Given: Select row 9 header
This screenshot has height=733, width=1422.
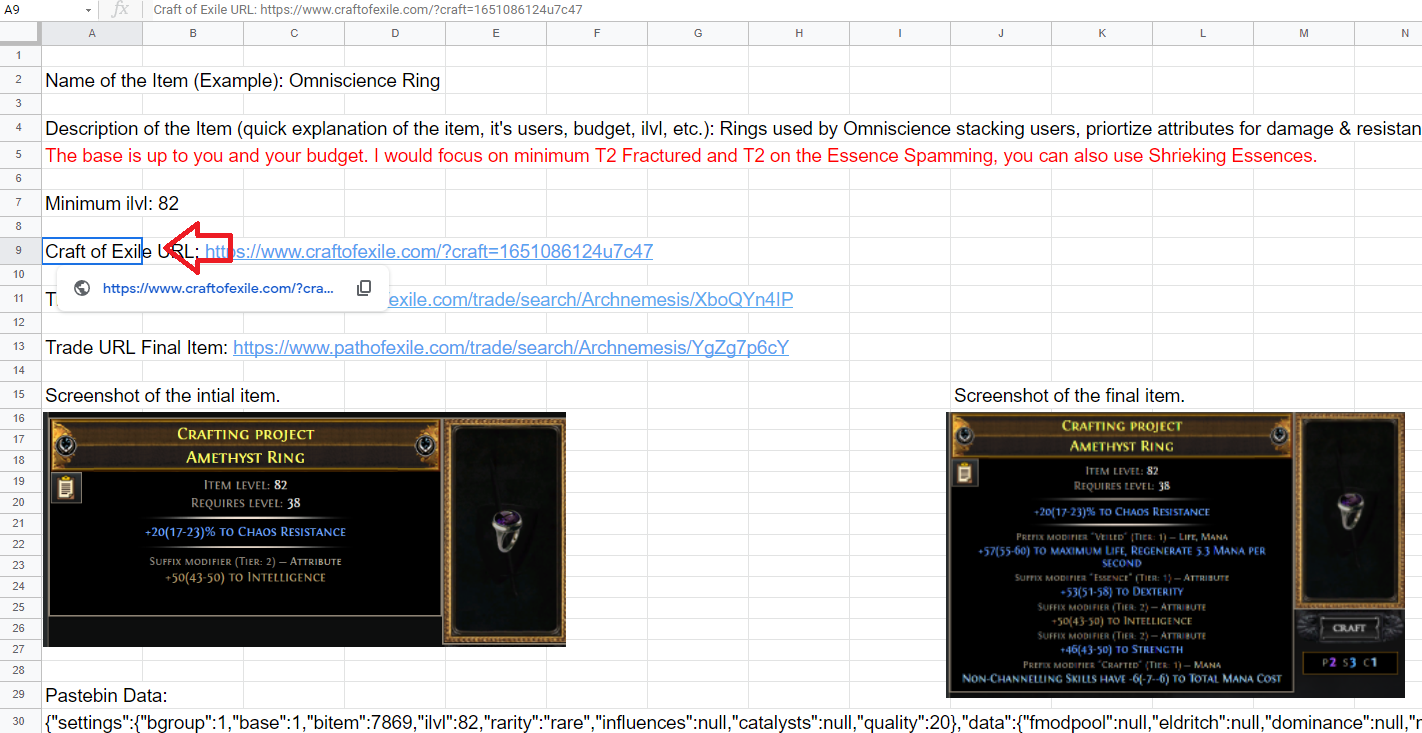Looking at the screenshot, I should click(x=20, y=251).
